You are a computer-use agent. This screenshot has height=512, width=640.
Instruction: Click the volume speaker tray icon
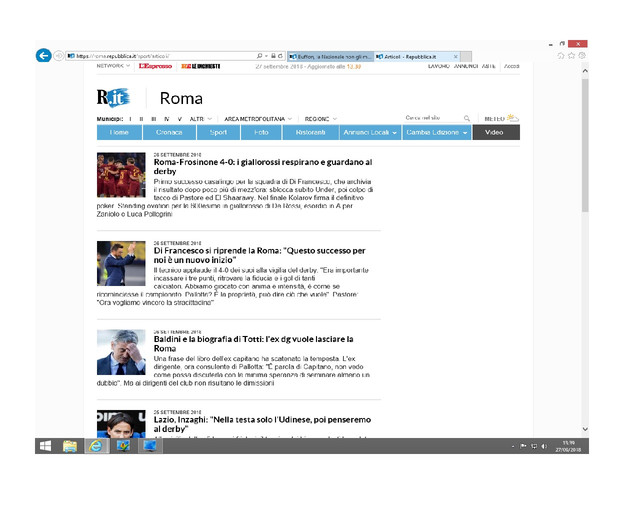[x=544, y=446]
